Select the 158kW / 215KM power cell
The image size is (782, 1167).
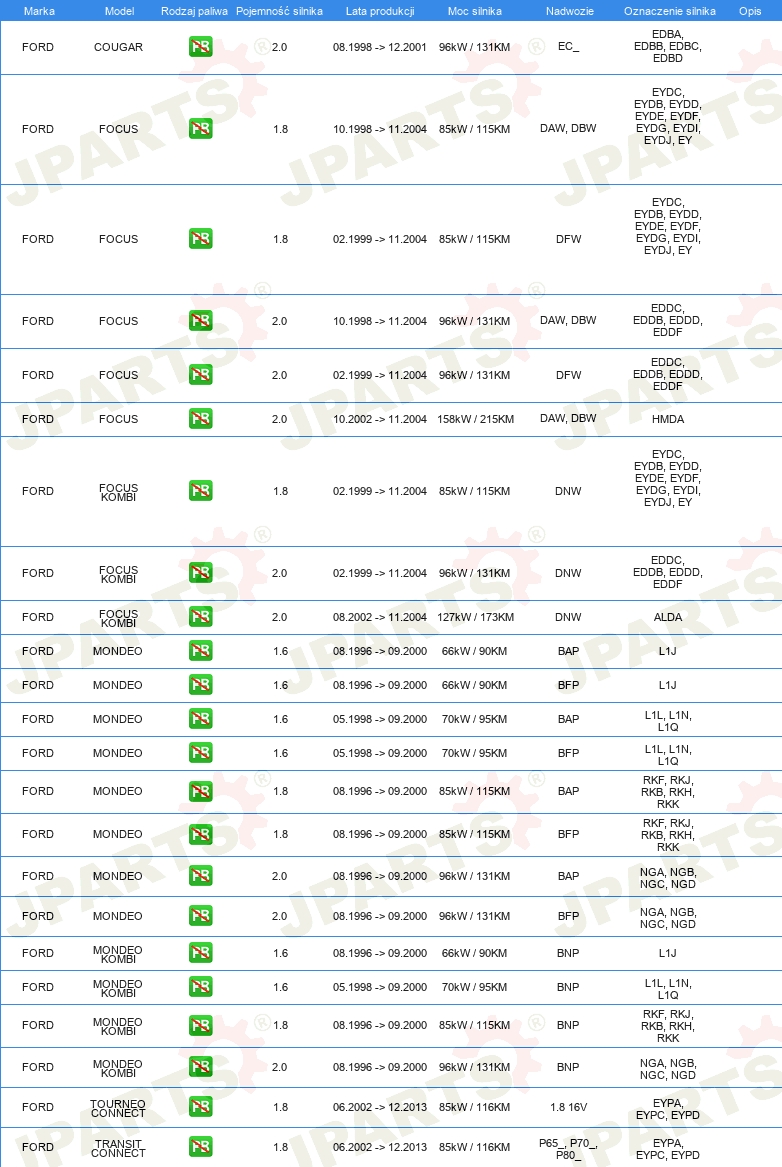click(475, 419)
